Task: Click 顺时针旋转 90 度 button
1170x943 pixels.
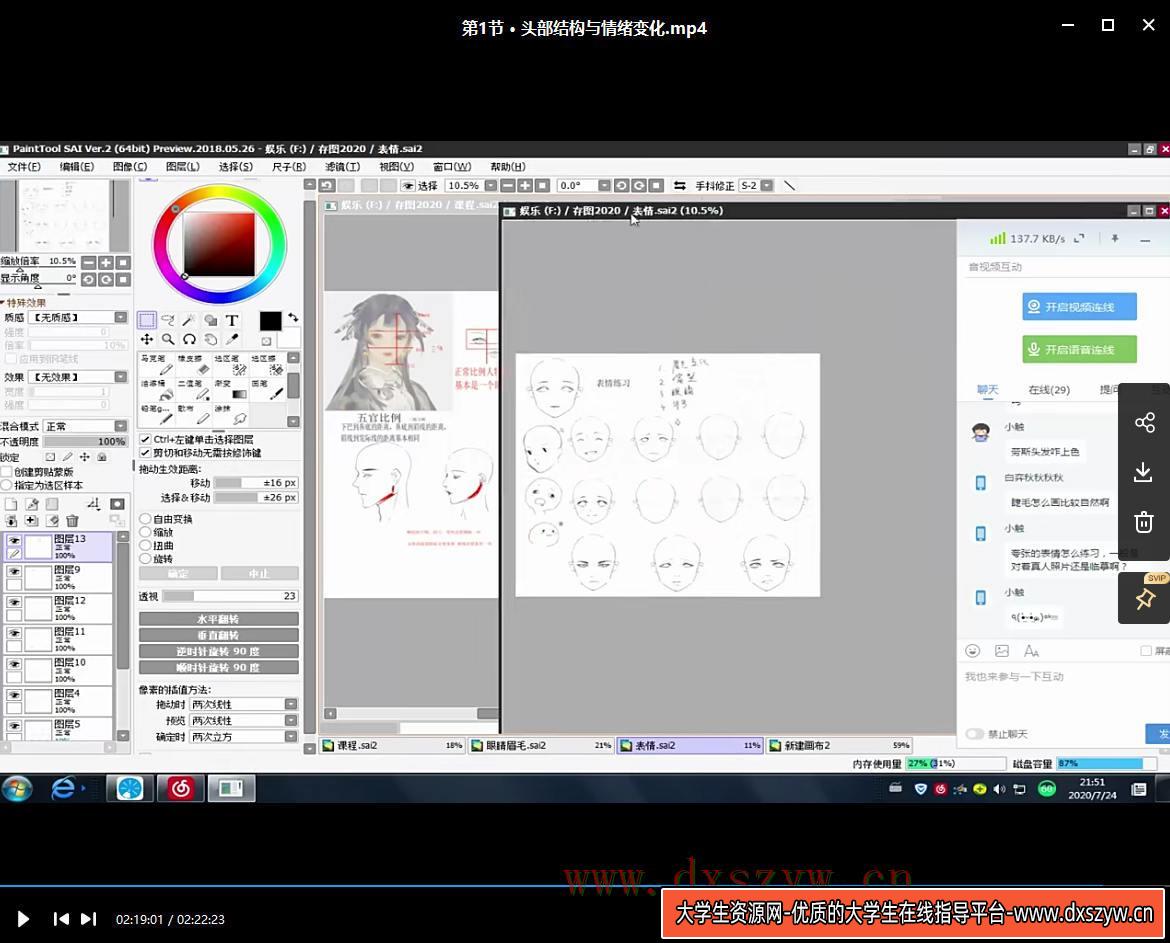Action: coord(219,668)
